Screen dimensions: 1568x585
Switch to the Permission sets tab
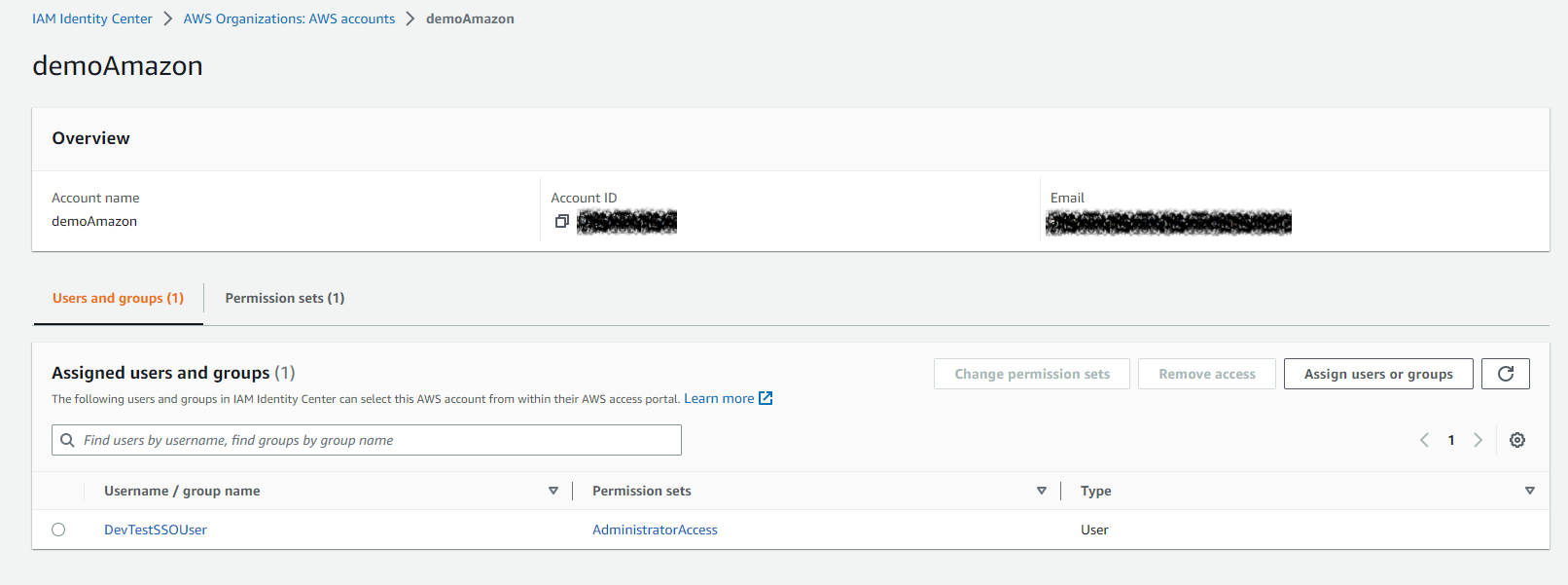click(x=284, y=298)
